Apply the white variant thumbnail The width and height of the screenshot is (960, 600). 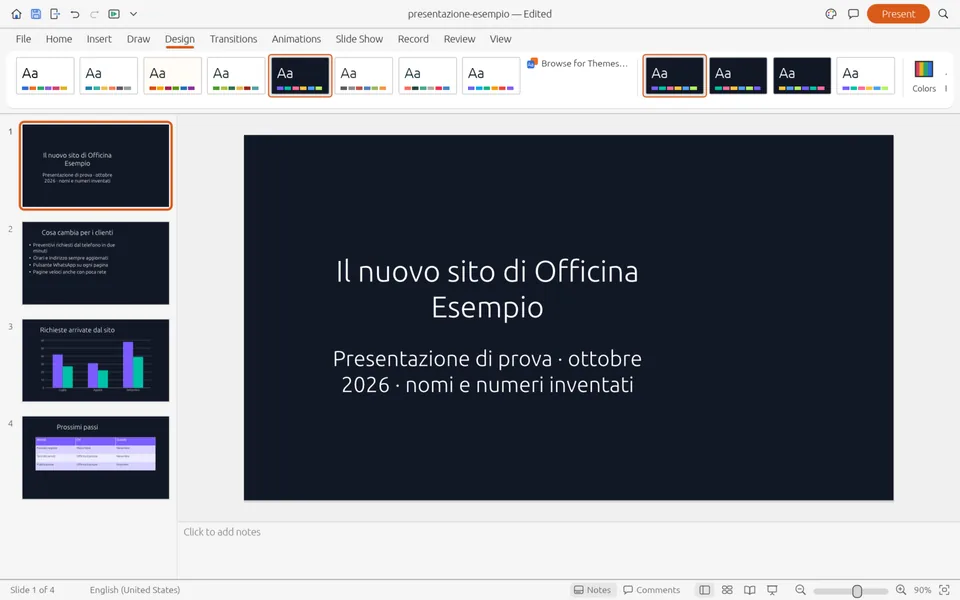(x=866, y=75)
